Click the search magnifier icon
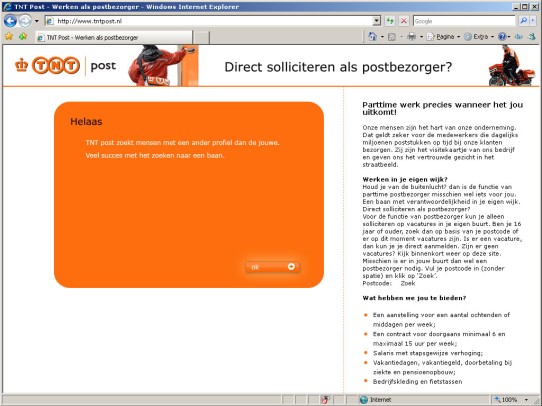The image size is (542, 406). (524, 21)
